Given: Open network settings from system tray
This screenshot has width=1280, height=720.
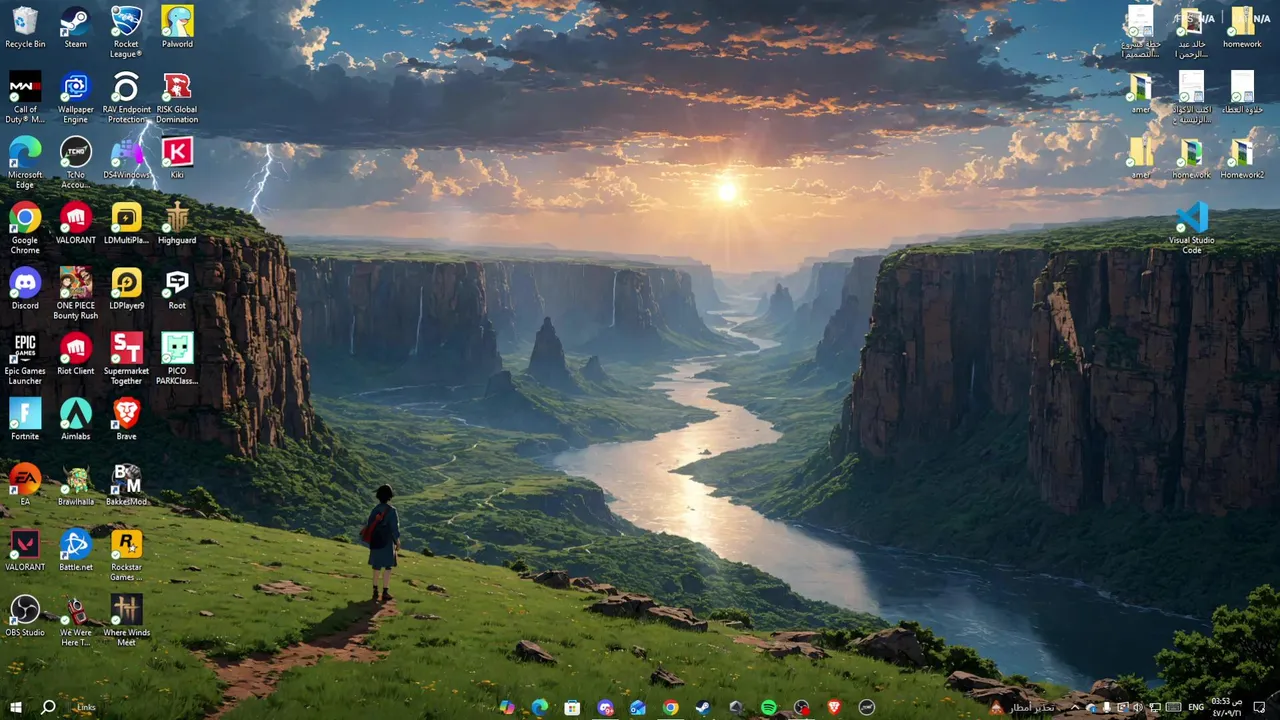Looking at the screenshot, I should [1155, 707].
